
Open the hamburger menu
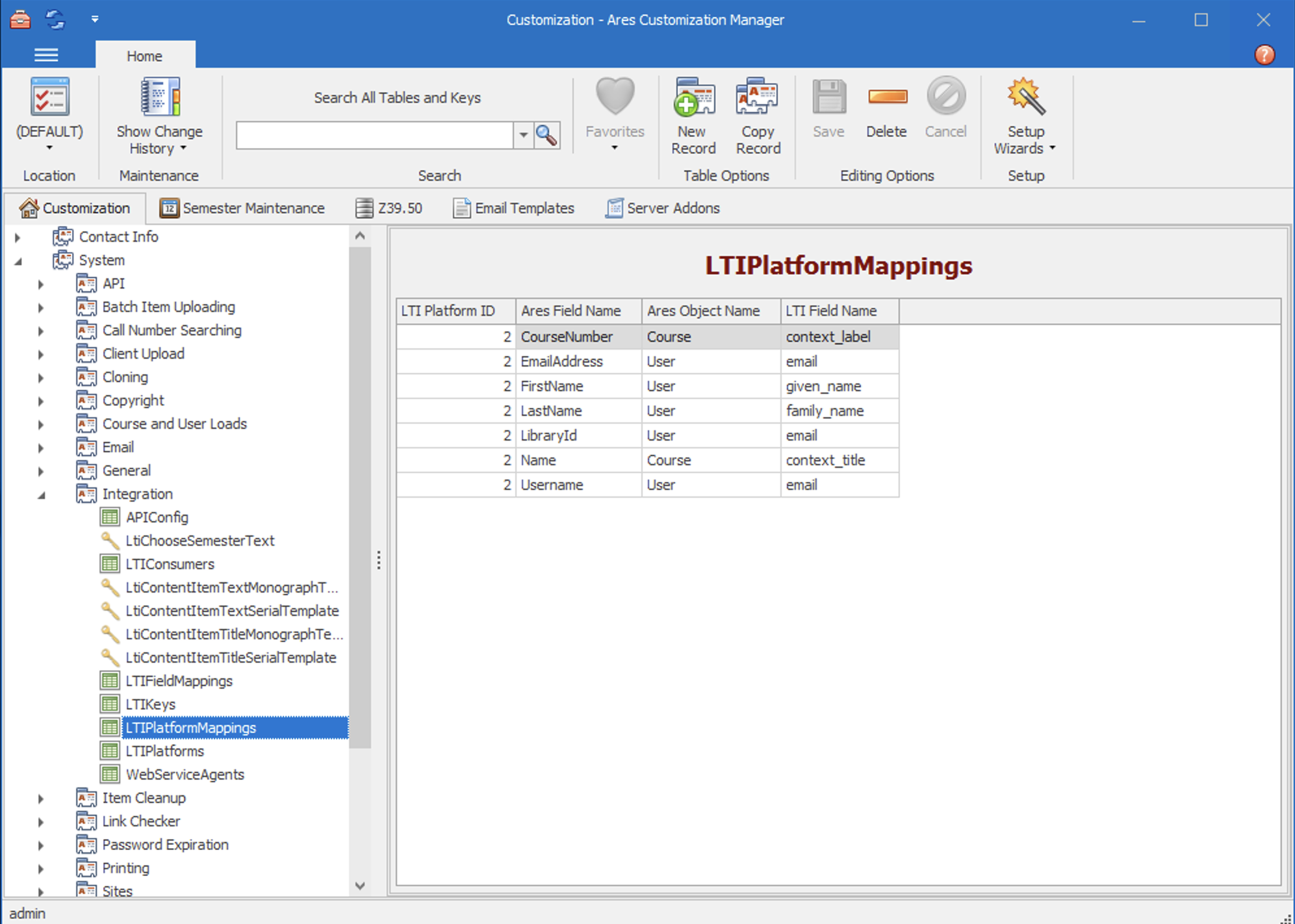pos(46,55)
